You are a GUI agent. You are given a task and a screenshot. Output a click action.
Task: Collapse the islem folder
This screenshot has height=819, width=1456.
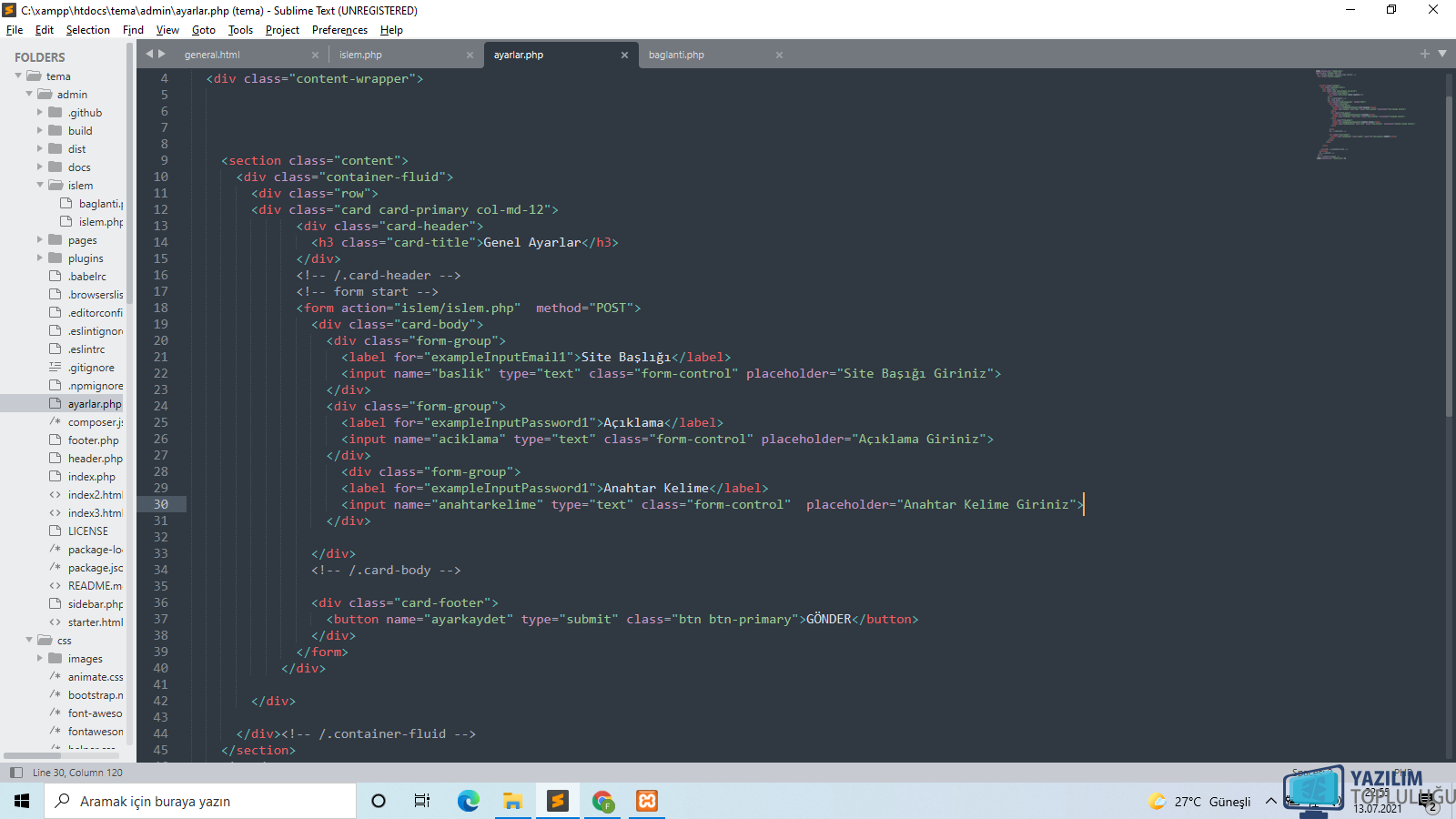[x=40, y=186]
